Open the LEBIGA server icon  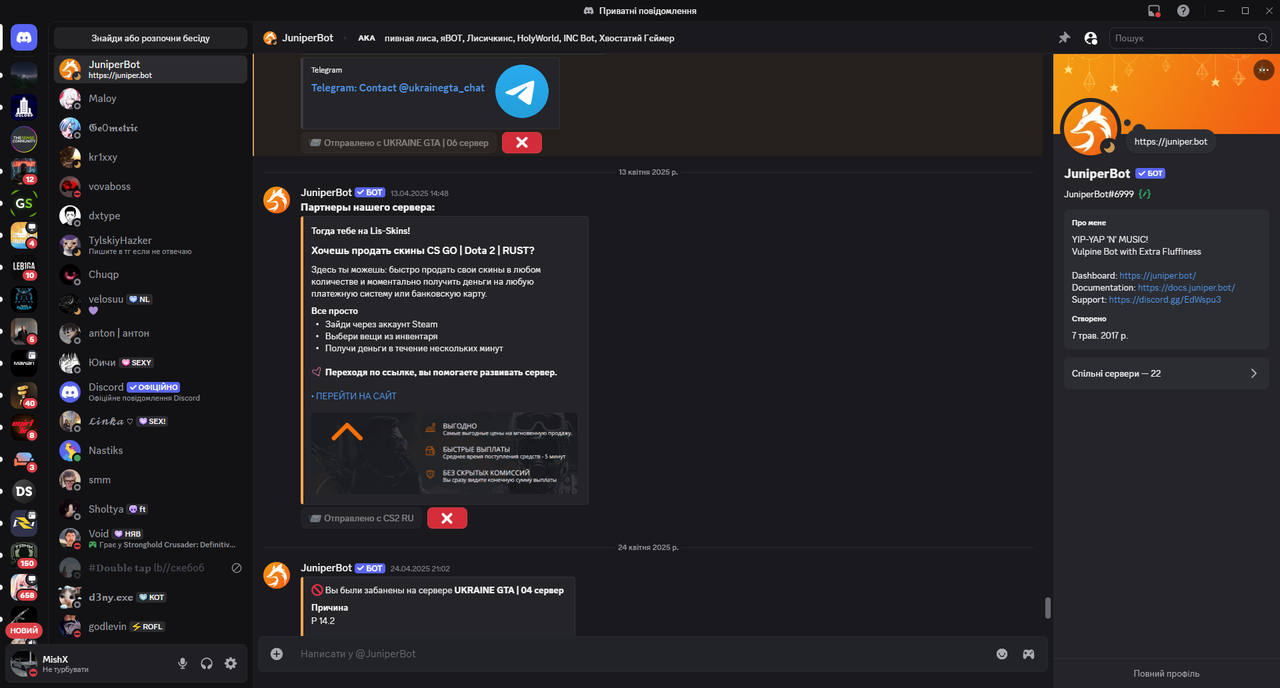click(24, 267)
